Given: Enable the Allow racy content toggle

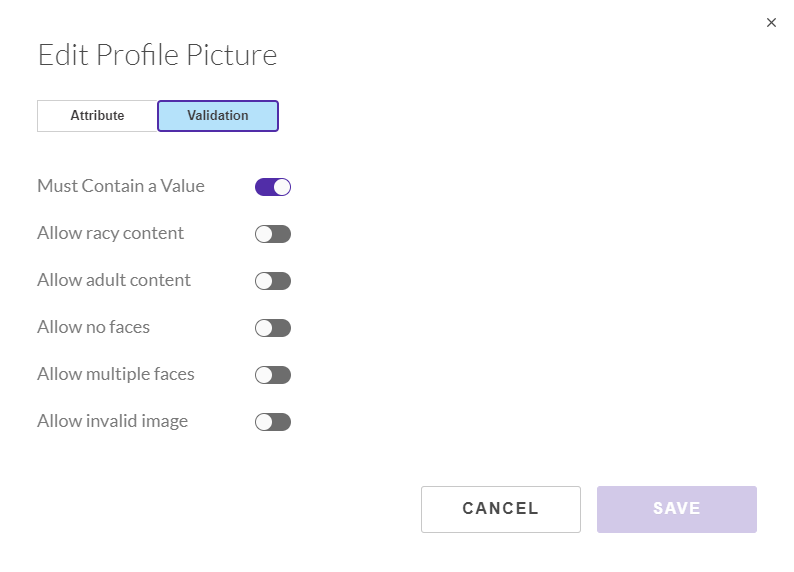Looking at the screenshot, I should (x=273, y=234).
